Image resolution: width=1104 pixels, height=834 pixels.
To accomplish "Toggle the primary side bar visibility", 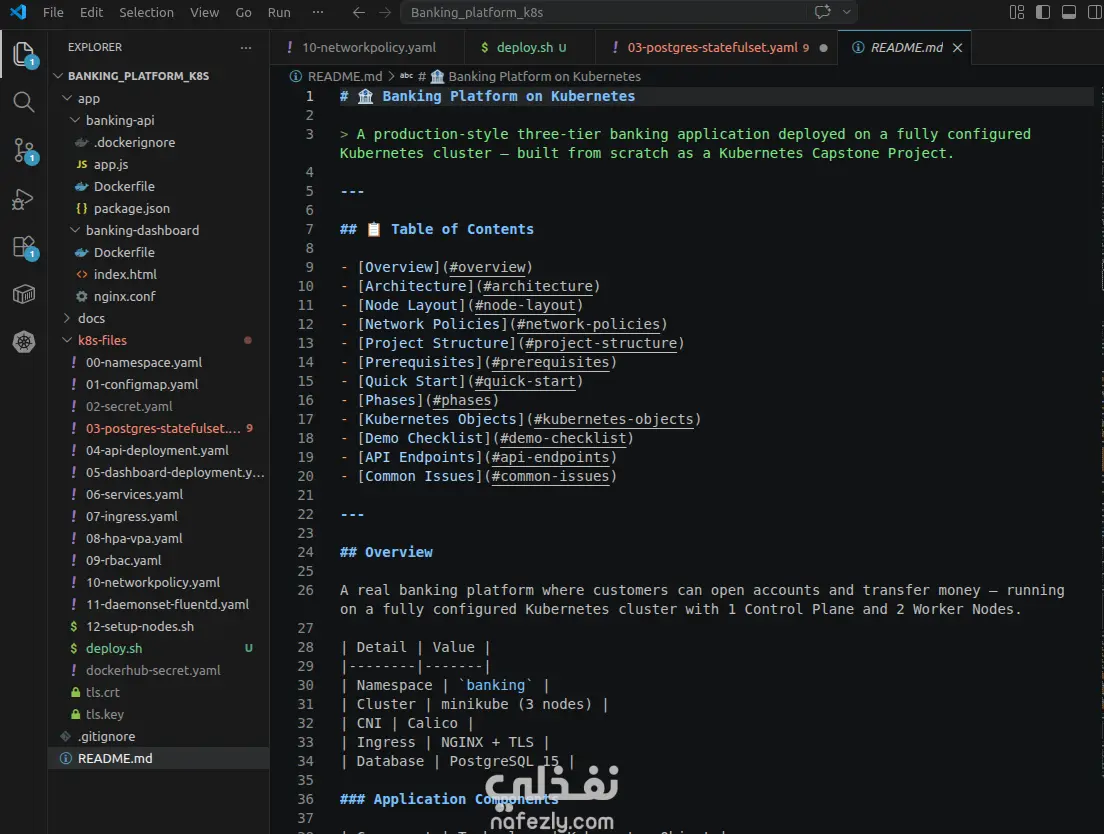I will click(x=1043, y=12).
